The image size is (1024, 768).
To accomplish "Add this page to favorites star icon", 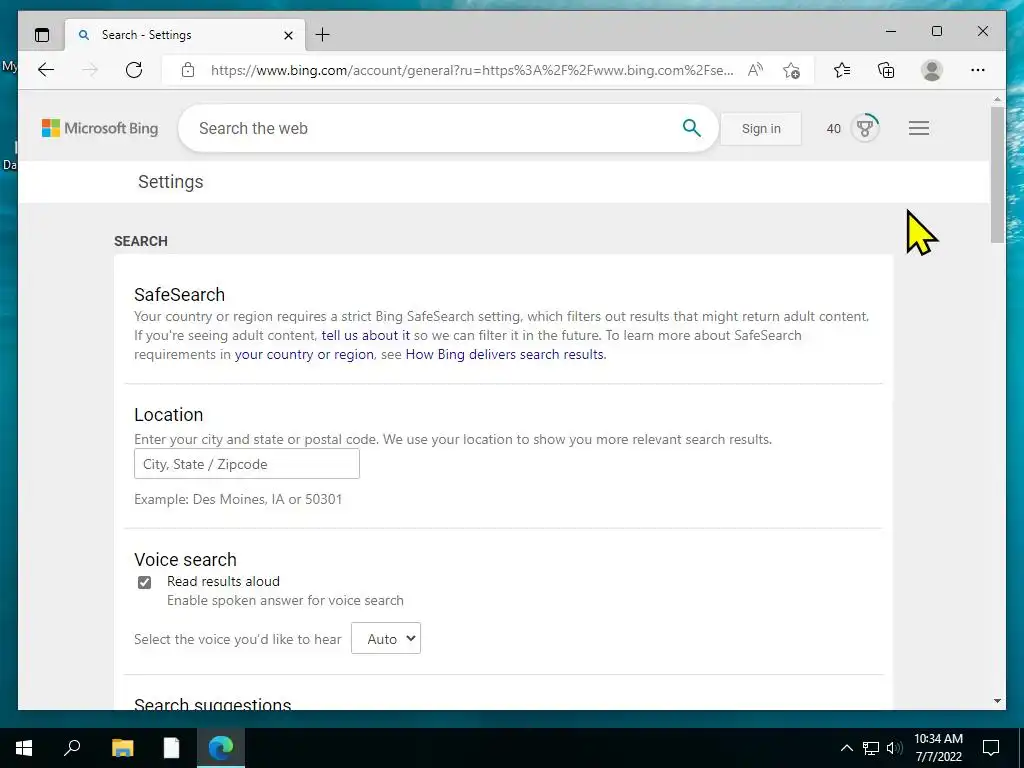I will (x=792, y=70).
